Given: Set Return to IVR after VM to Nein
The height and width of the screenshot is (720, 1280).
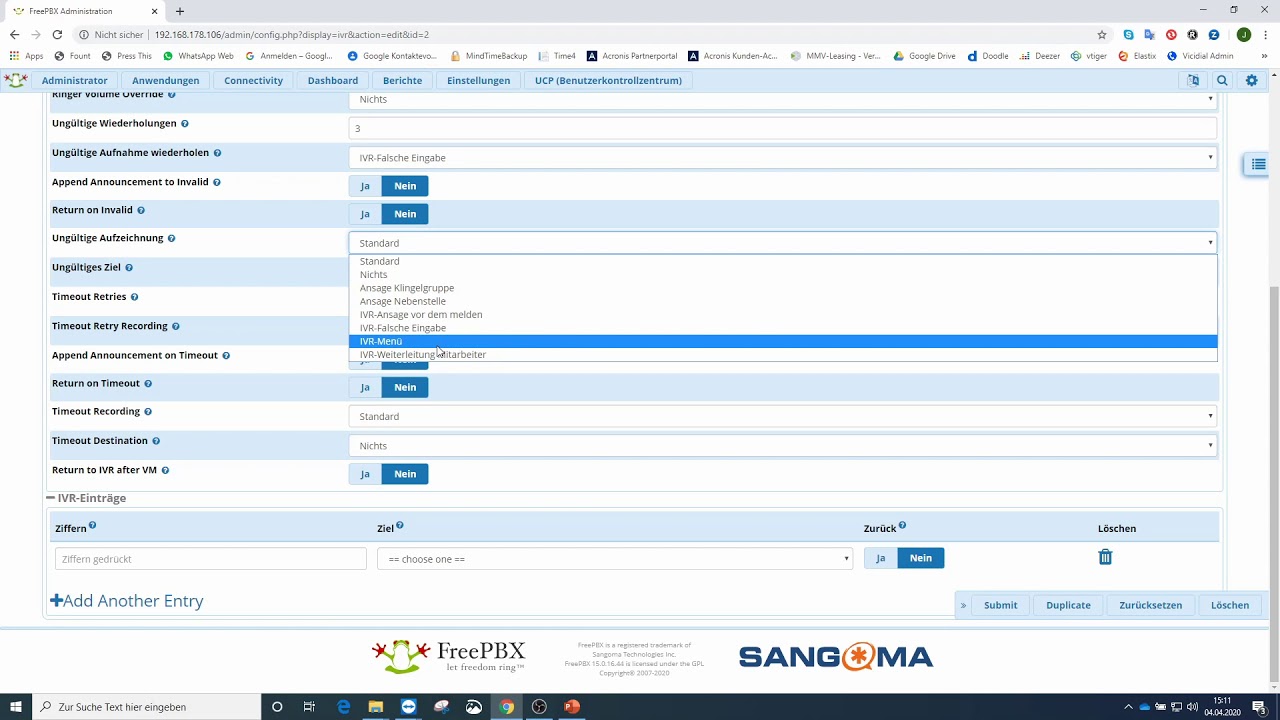Looking at the screenshot, I should (405, 474).
